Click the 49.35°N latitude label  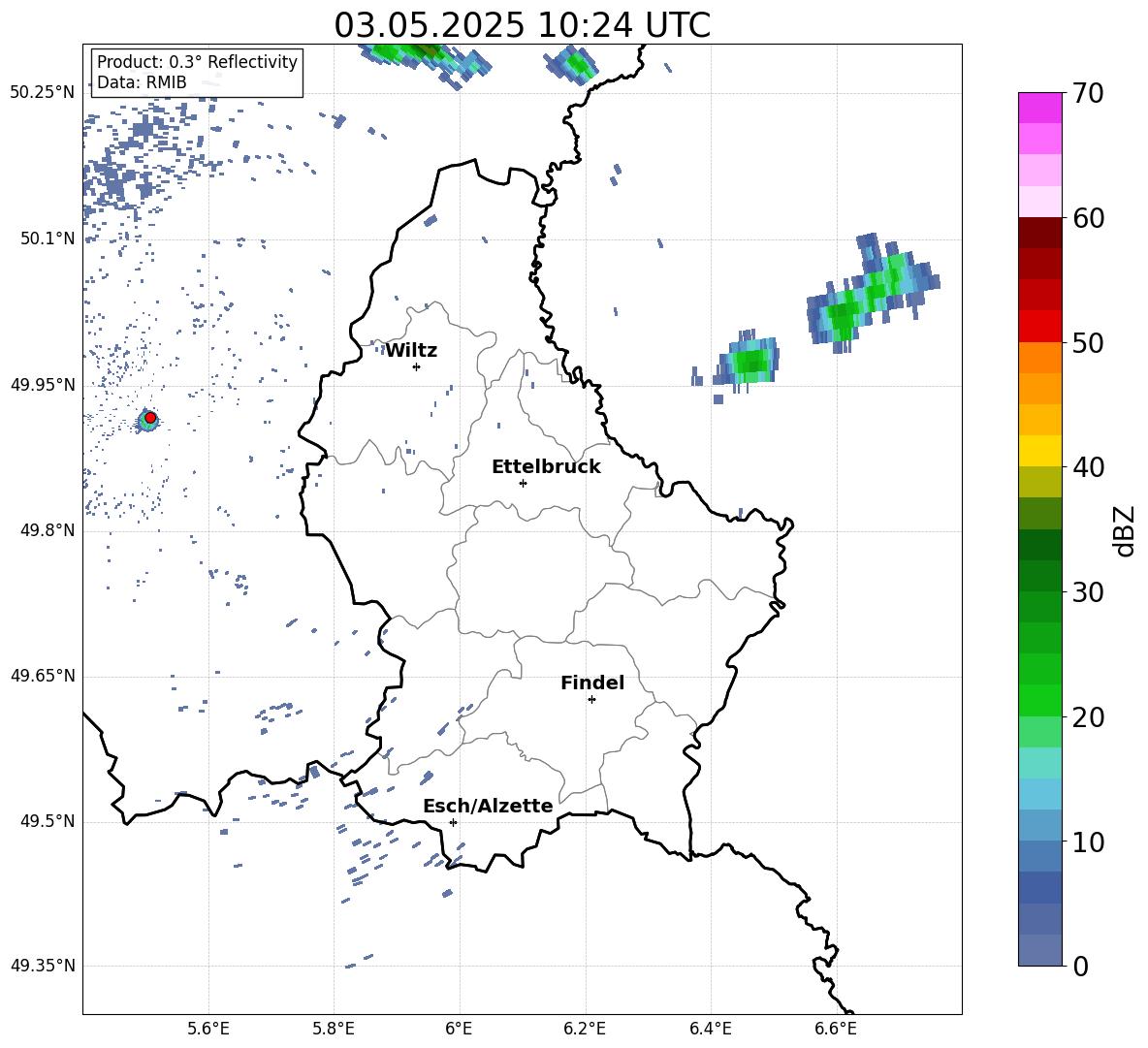click(43, 966)
